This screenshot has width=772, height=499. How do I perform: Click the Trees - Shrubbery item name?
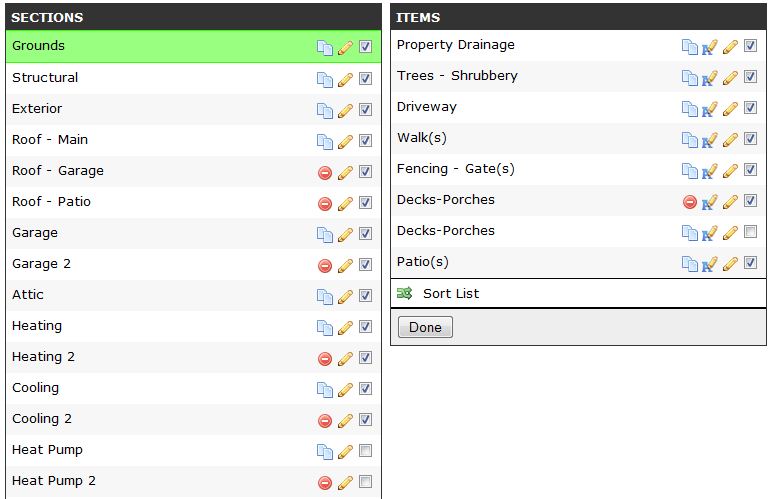point(457,76)
